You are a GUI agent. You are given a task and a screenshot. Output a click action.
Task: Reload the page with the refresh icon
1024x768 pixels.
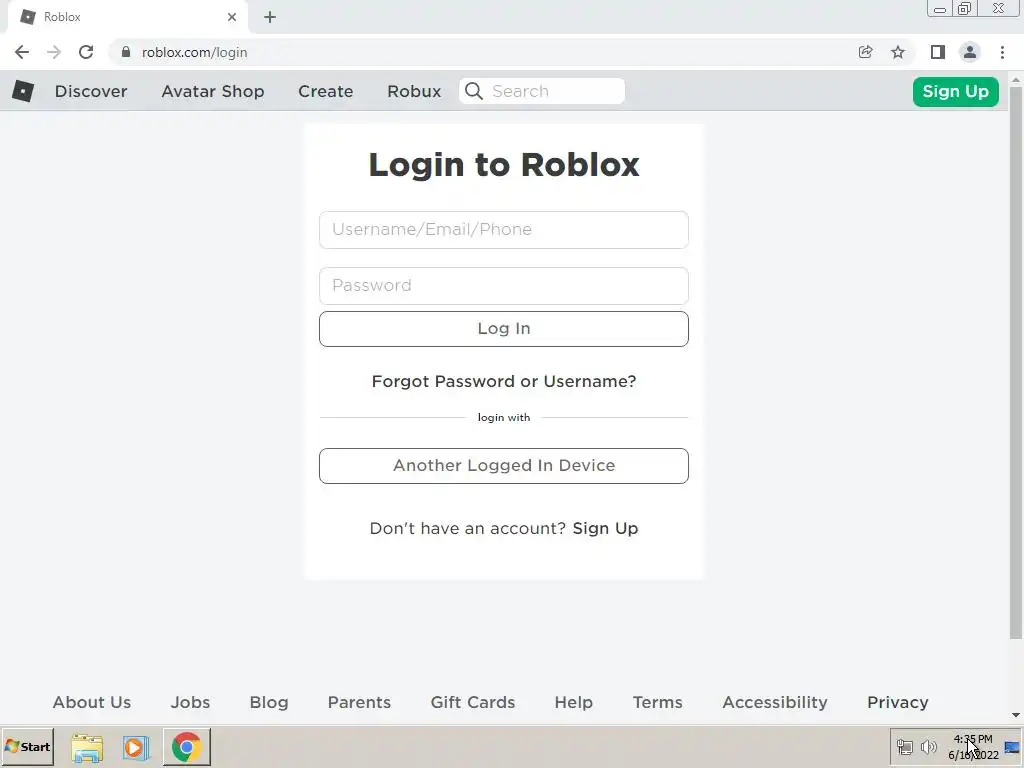[x=86, y=52]
